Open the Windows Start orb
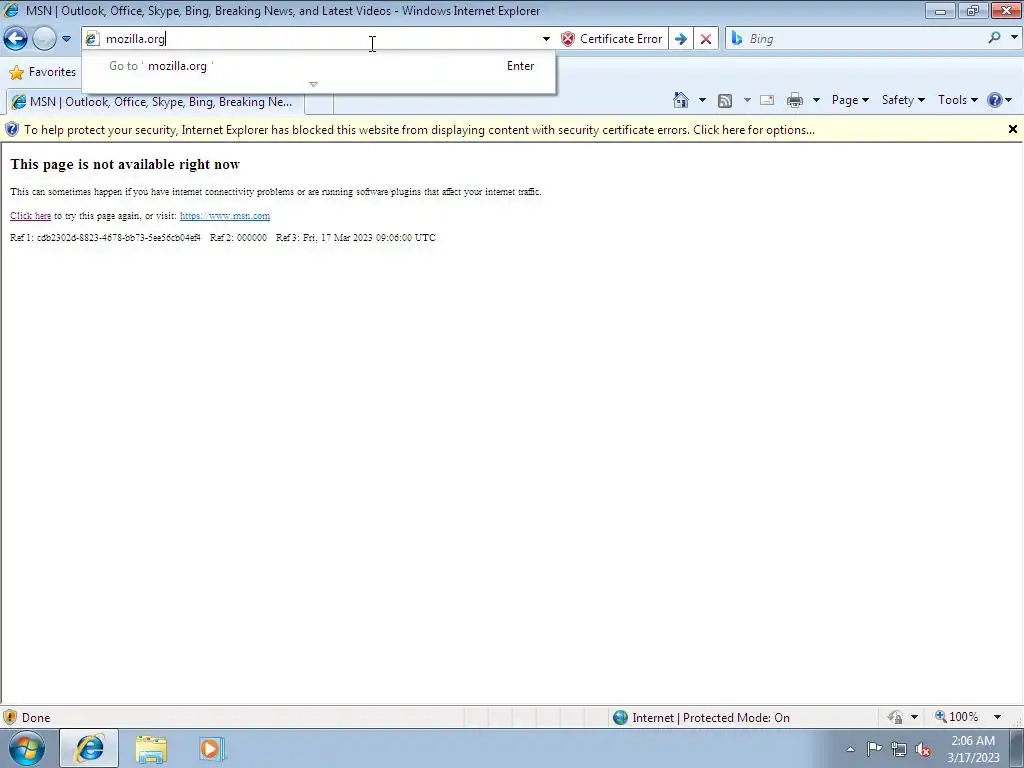The width and height of the screenshot is (1024, 768). tap(26, 748)
